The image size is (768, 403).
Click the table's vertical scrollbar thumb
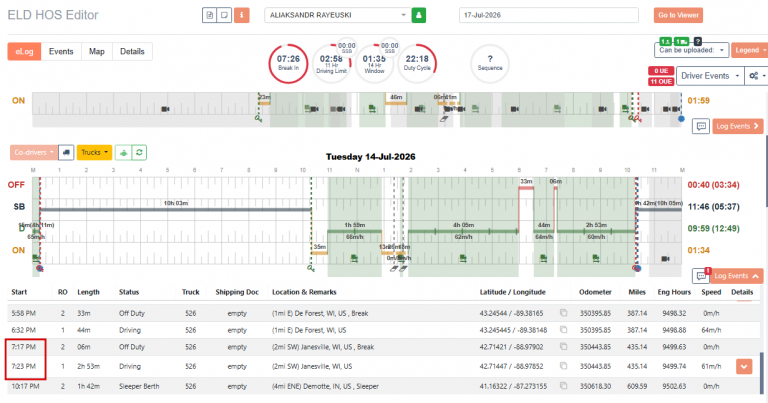click(762, 372)
